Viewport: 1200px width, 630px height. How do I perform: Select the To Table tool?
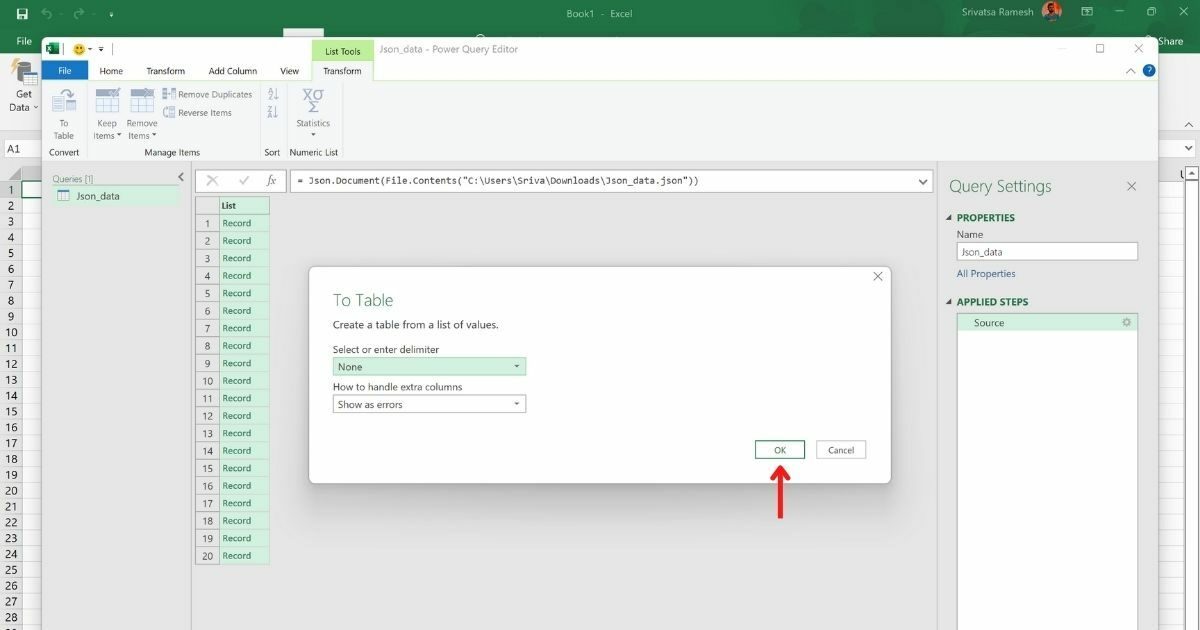[x=64, y=112]
